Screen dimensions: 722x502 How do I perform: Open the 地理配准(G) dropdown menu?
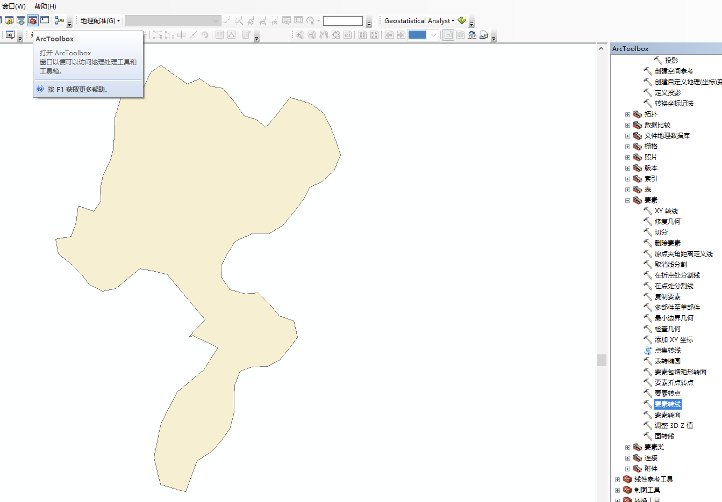[100, 20]
